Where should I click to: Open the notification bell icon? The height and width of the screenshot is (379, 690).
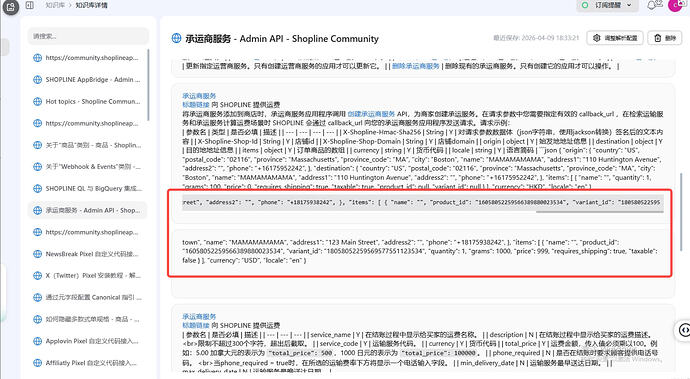[651, 5]
